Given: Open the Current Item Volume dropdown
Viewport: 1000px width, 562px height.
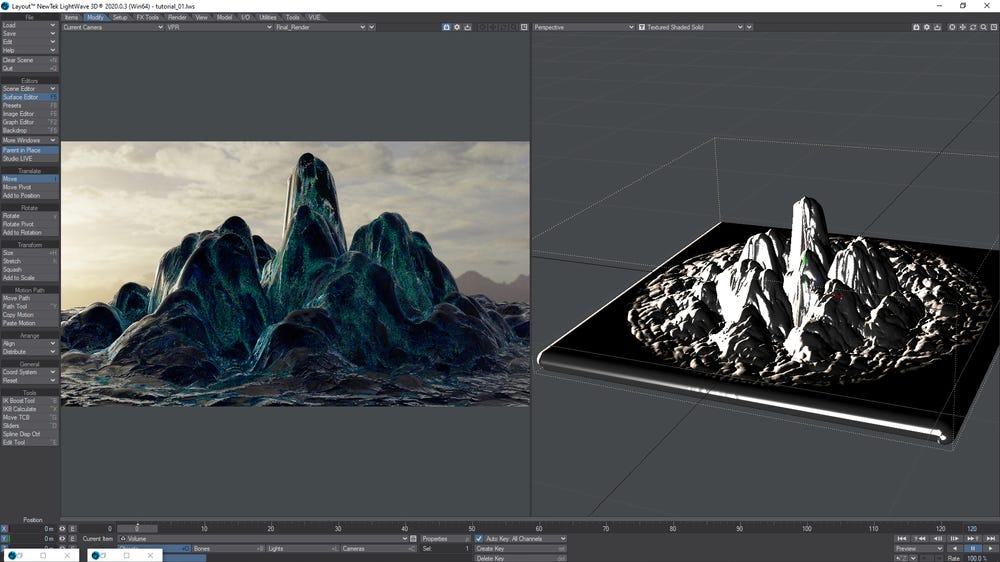Looking at the screenshot, I should tap(263, 539).
